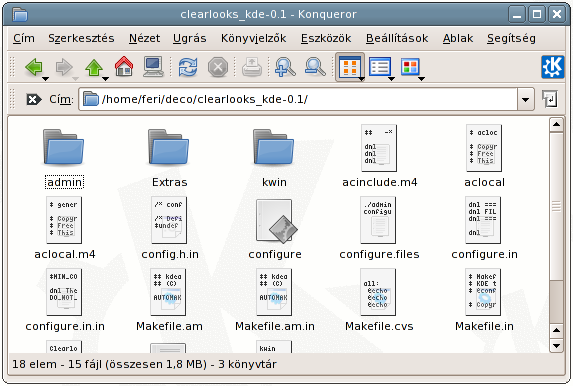Go up one directory level
The height and width of the screenshot is (386, 573).
coord(94,67)
